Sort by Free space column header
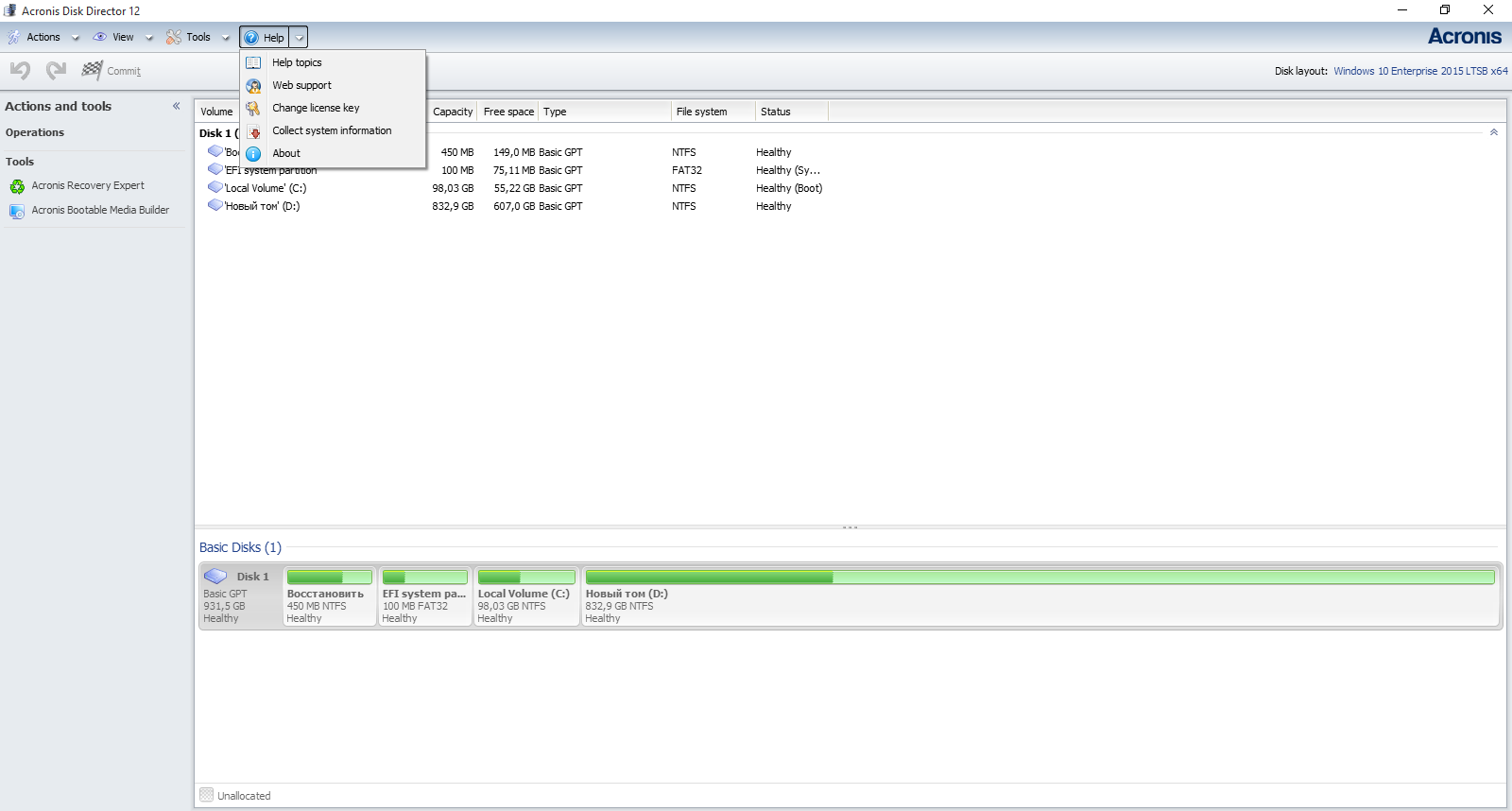 [x=508, y=112]
